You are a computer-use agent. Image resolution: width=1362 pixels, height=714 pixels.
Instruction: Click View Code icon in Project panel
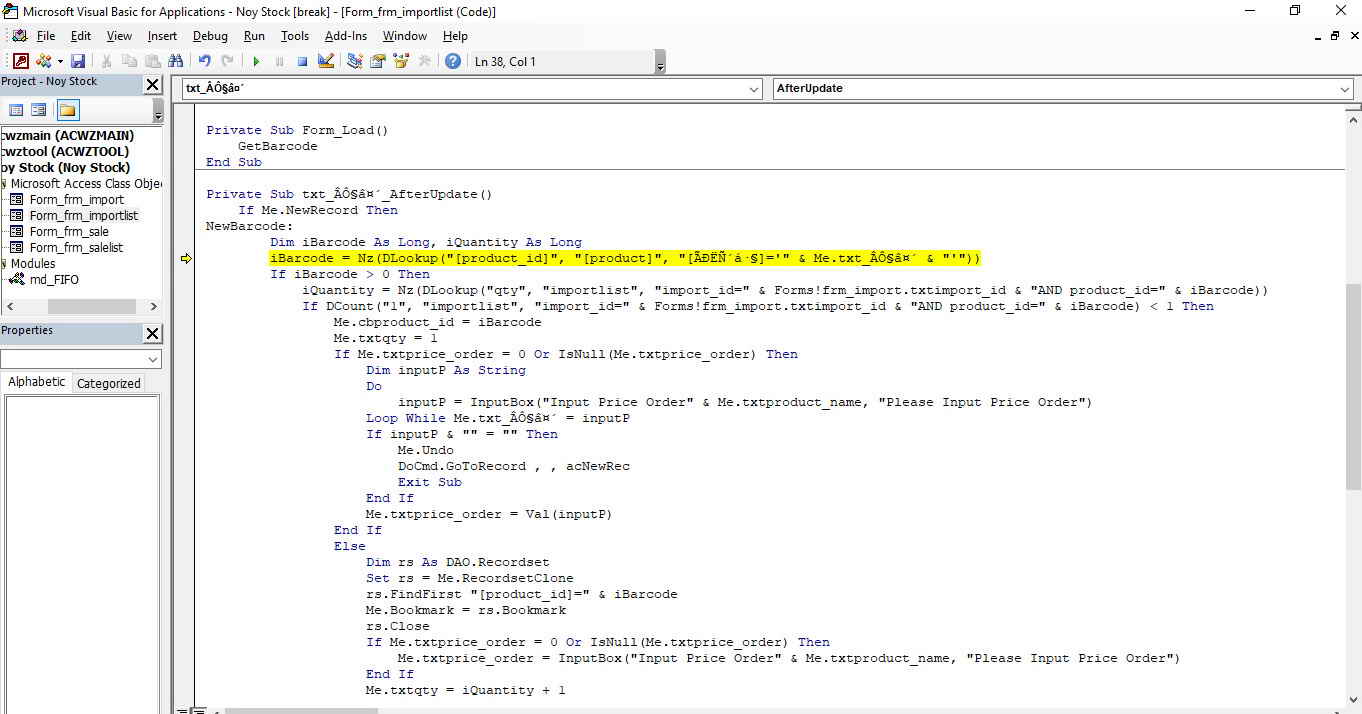point(16,110)
